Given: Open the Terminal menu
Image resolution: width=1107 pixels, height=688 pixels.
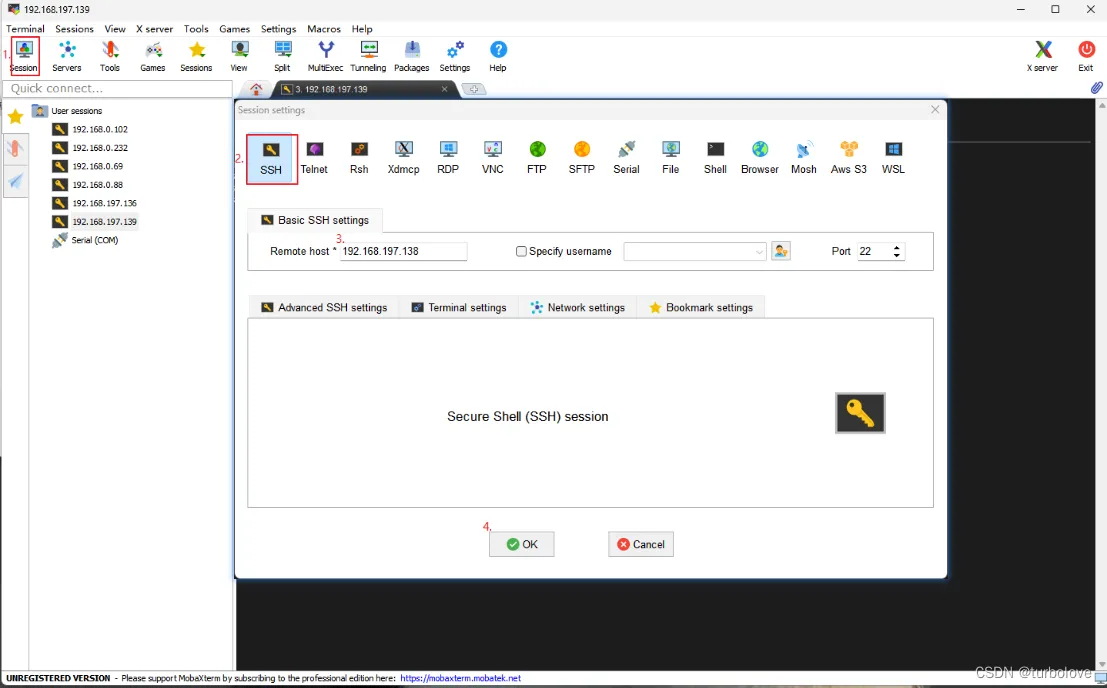Looking at the screenshot, I should tap(25, 29).
